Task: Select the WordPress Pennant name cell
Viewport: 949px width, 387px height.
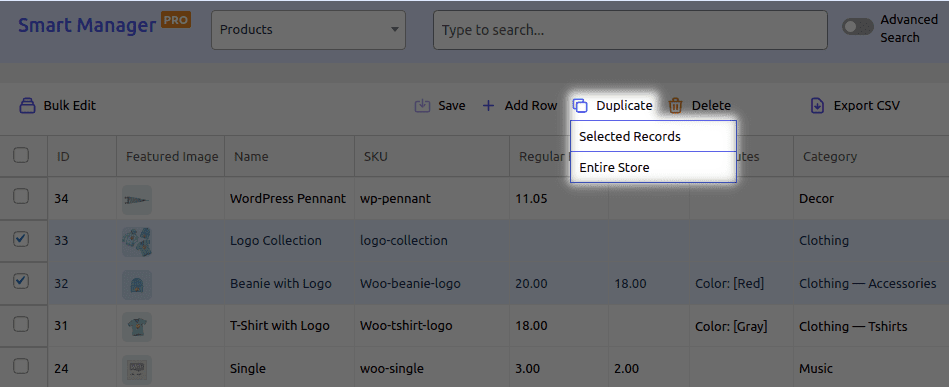Action: pos(289,198)
